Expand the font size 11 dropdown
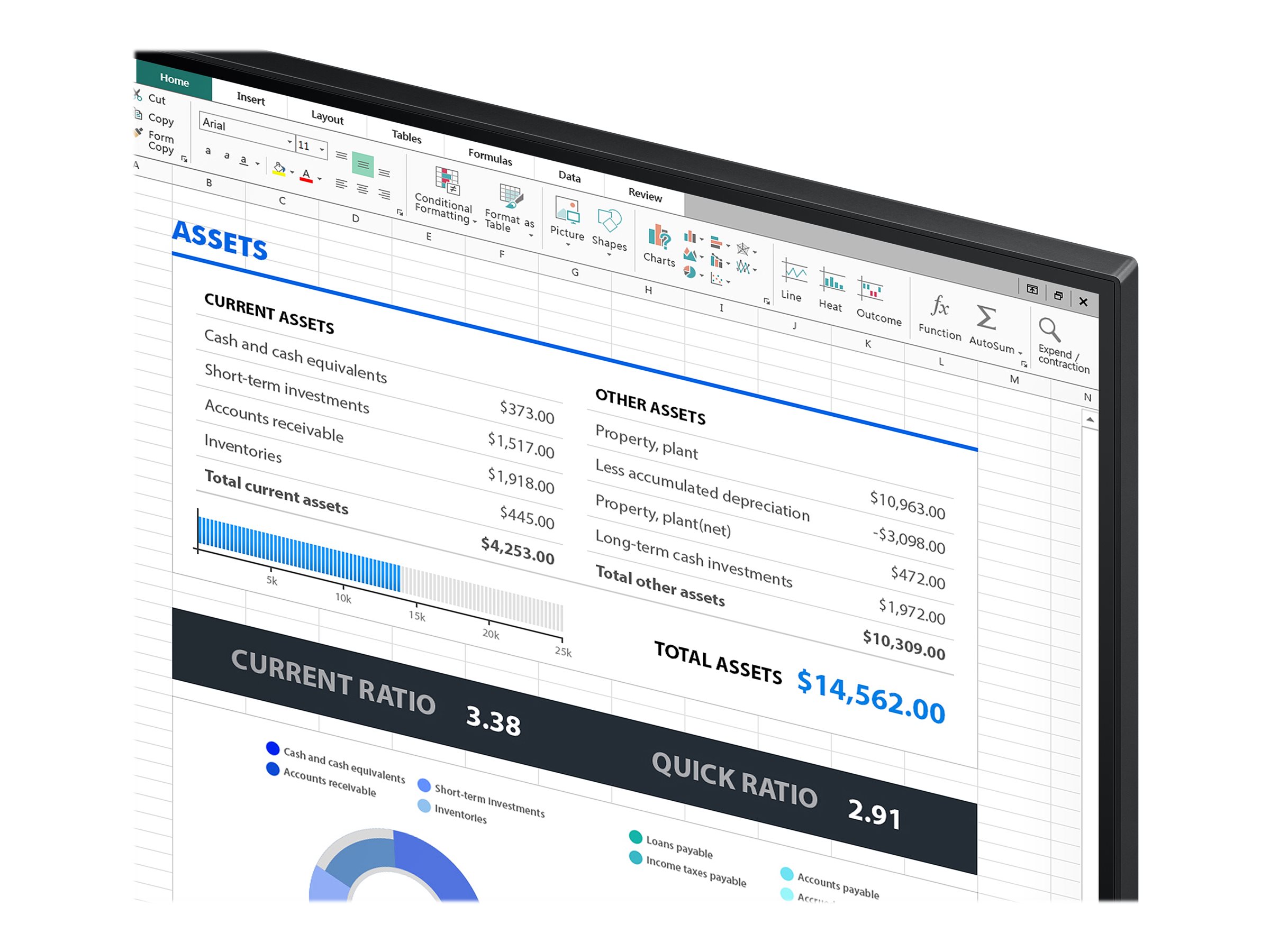Image resolution: width=1270 pixels, height=952 pixels. click(322, 150)
